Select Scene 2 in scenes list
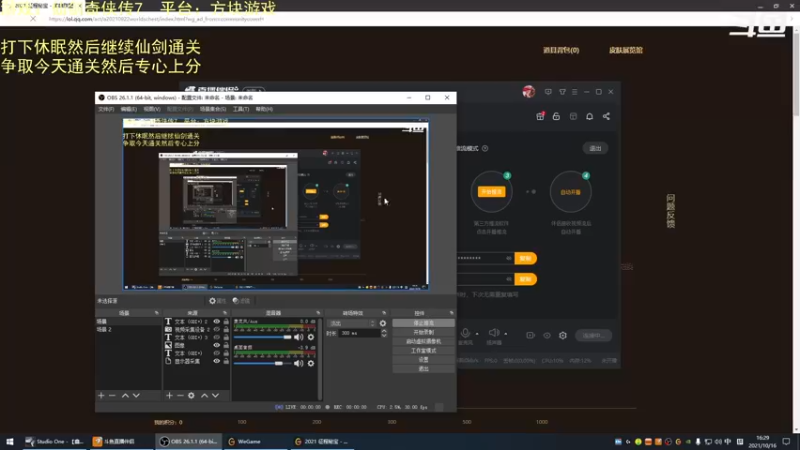Viewport: 800px width, 450px height. click(x=128, y=330)
